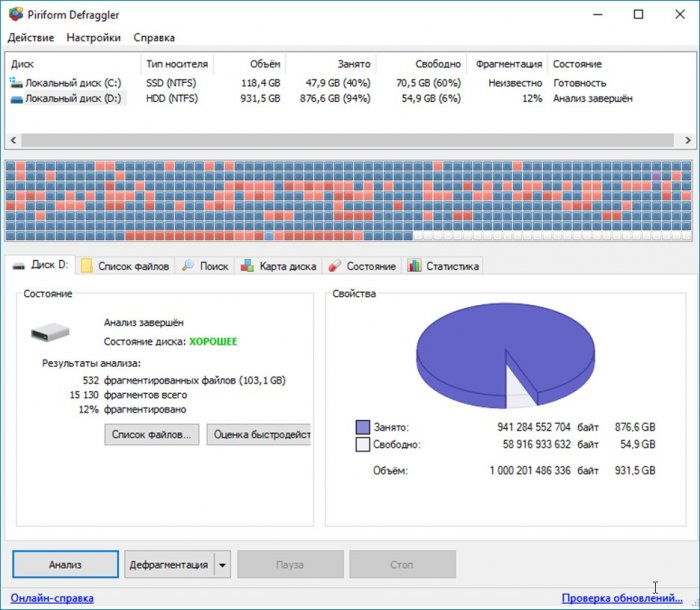This screenshot has width=700, height=610.
Task: Open the Настройки menu
Action: pos(94,38)
